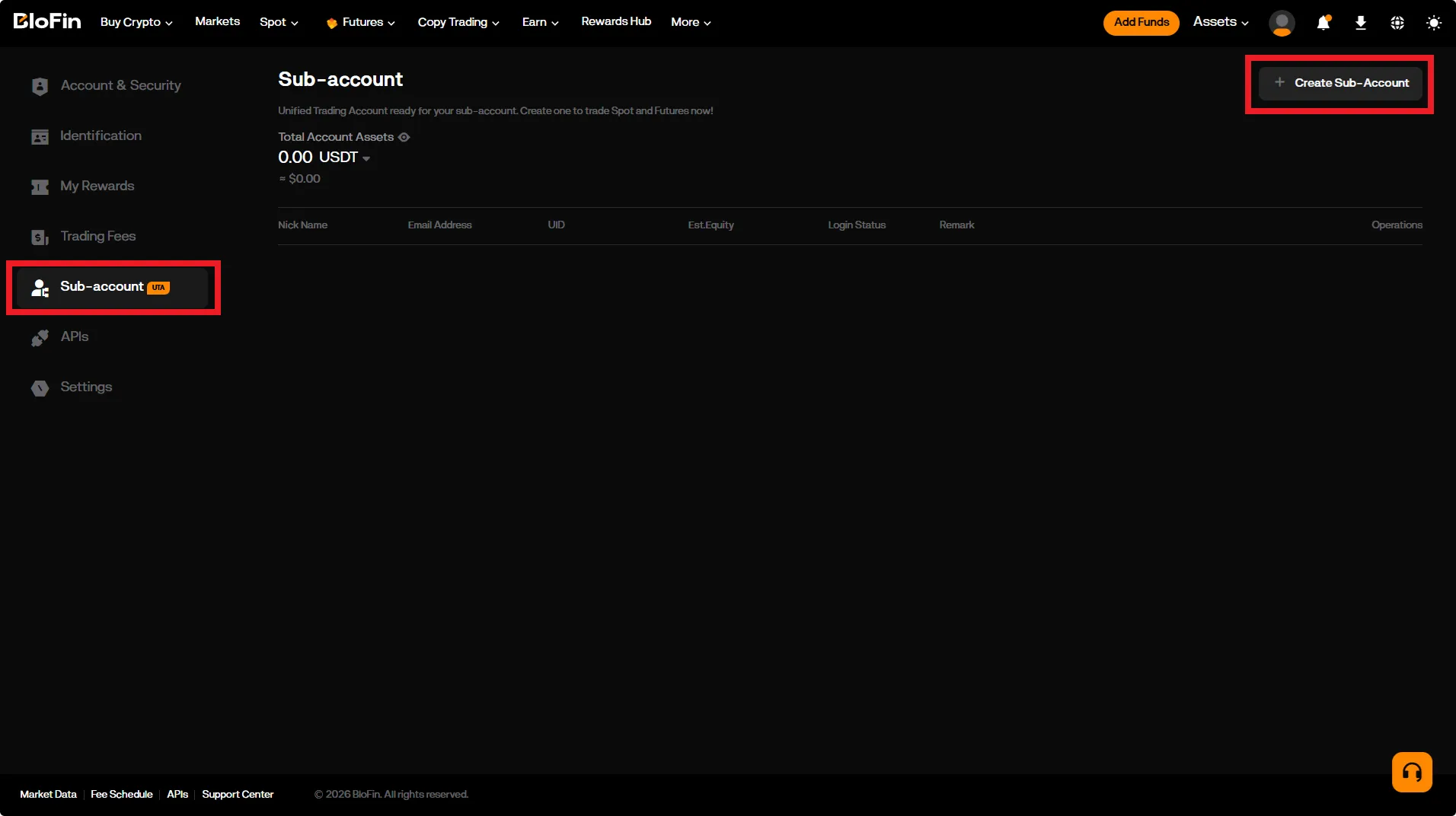Image resolution: width=1456 pixels, height=816 pixels.
Task: Select Trading Fees in the sidebar
Action: coord(112,237)
